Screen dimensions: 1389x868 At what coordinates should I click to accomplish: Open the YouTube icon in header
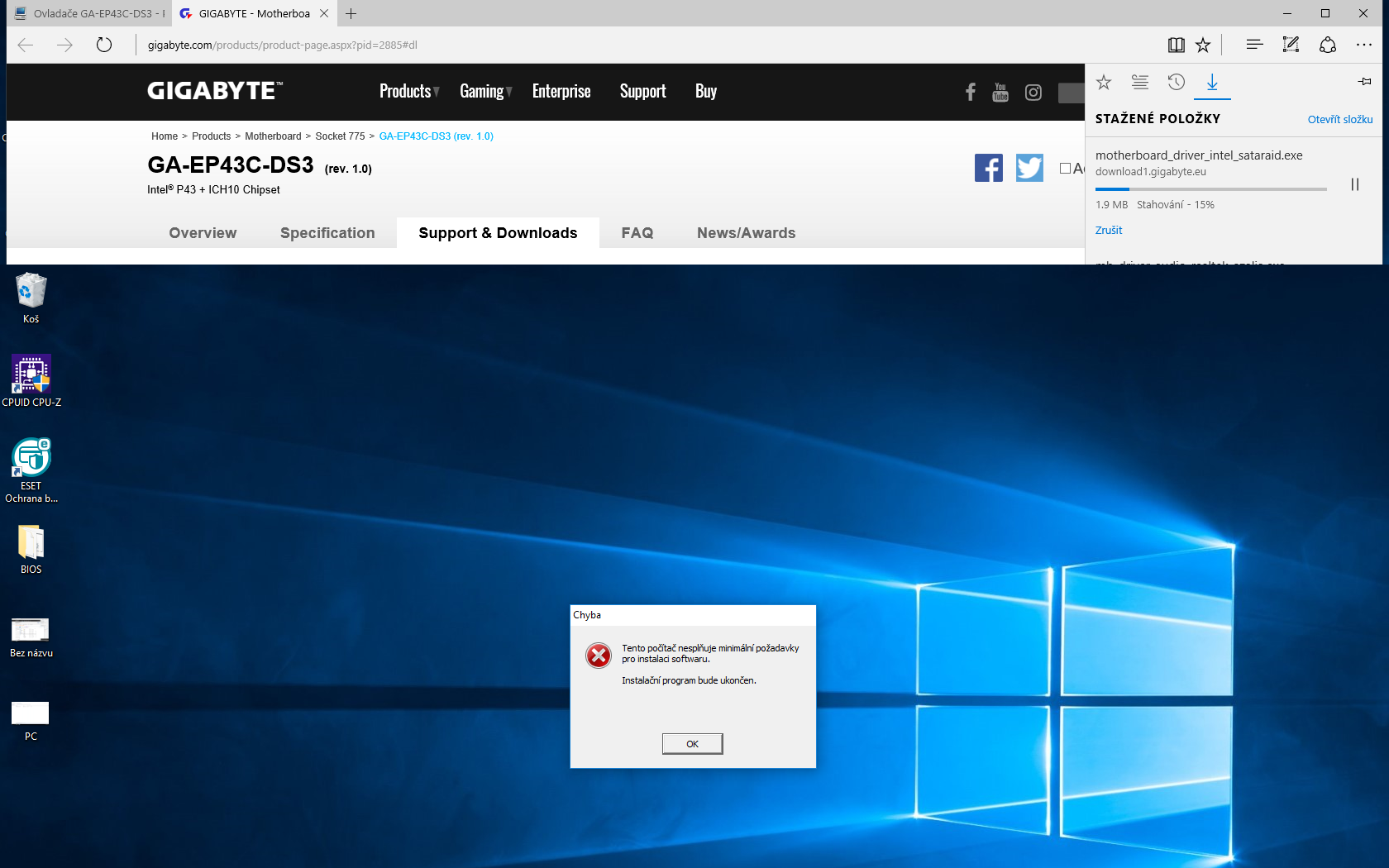(x=1000, y=93)
